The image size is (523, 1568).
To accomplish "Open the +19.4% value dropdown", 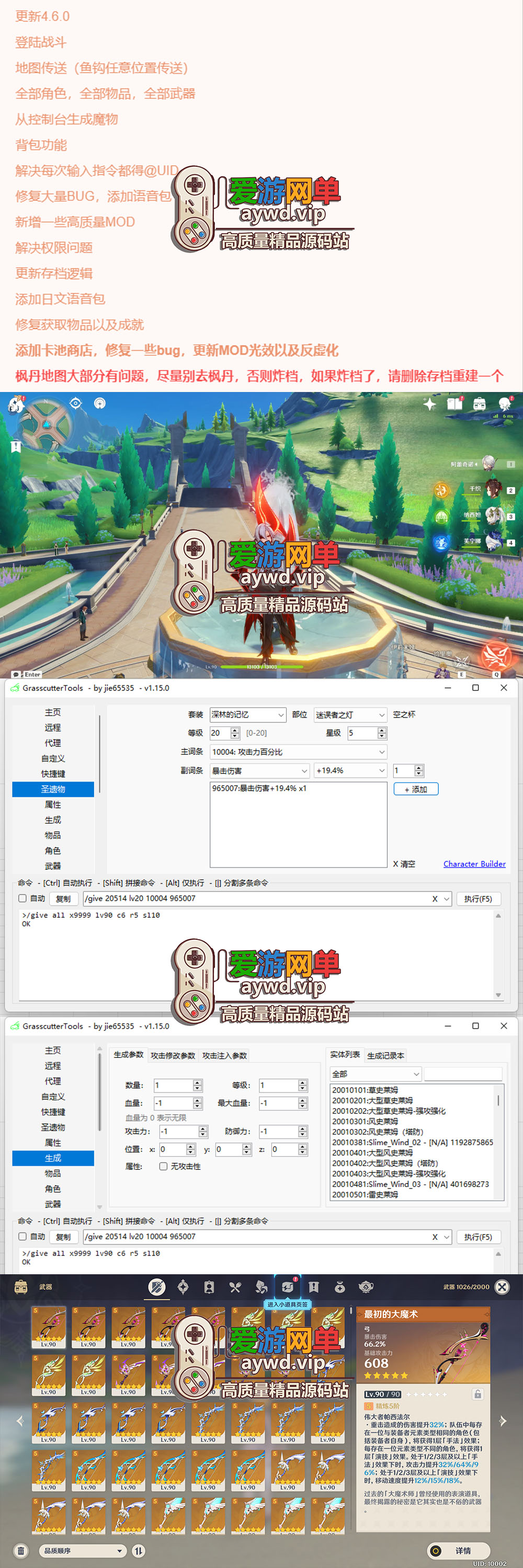I will coord(350,770).
